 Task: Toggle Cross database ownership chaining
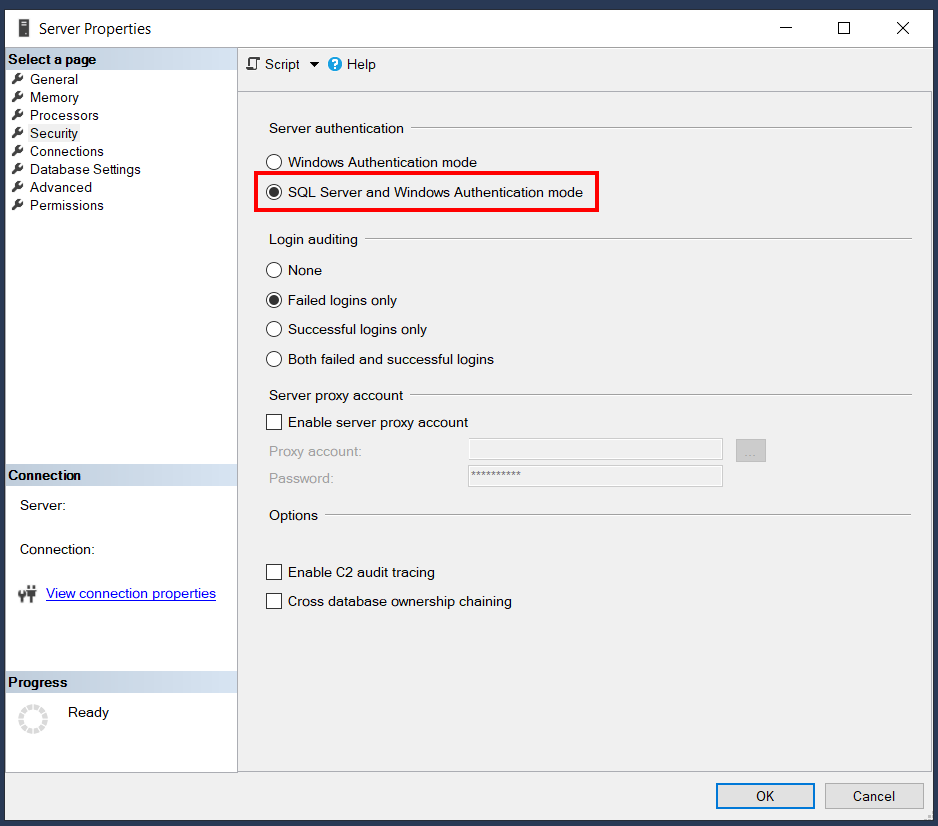pos(274,601)
